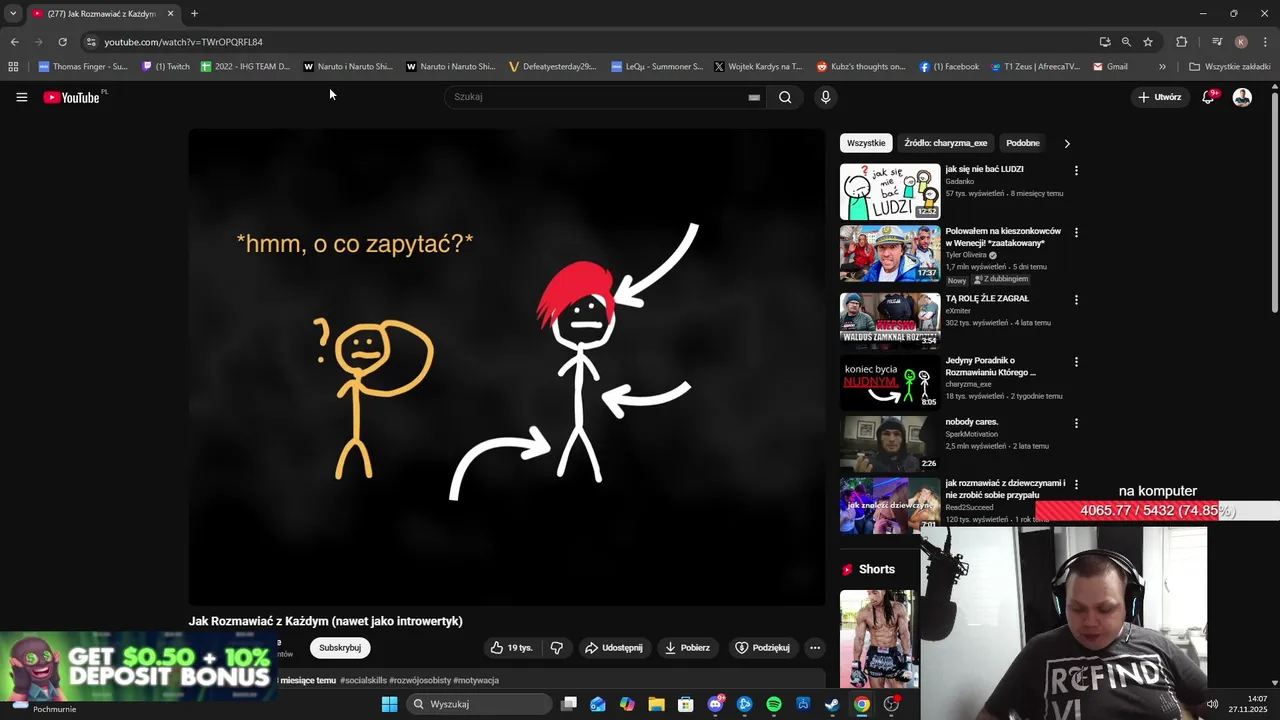Click the #socialskills hashtag
Viewport: 1280px width, 720px height.
(363, 680)
